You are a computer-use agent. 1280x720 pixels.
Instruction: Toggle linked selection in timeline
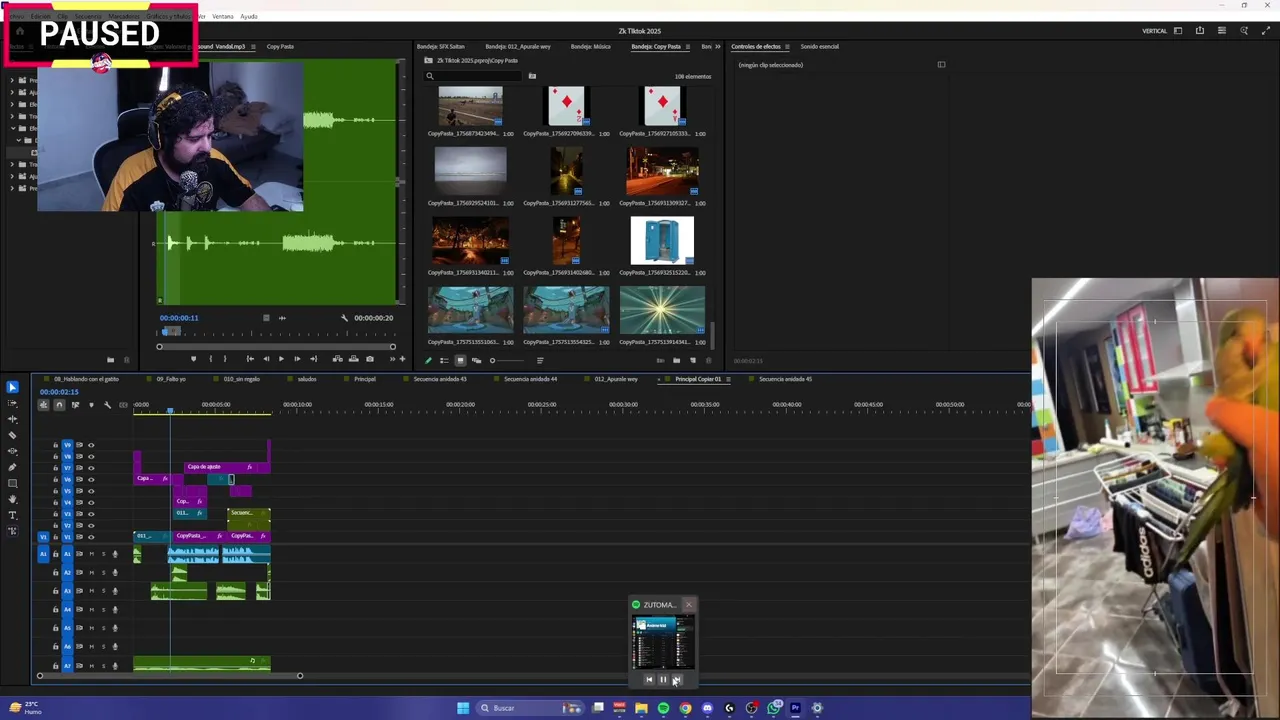click(75, 405)
